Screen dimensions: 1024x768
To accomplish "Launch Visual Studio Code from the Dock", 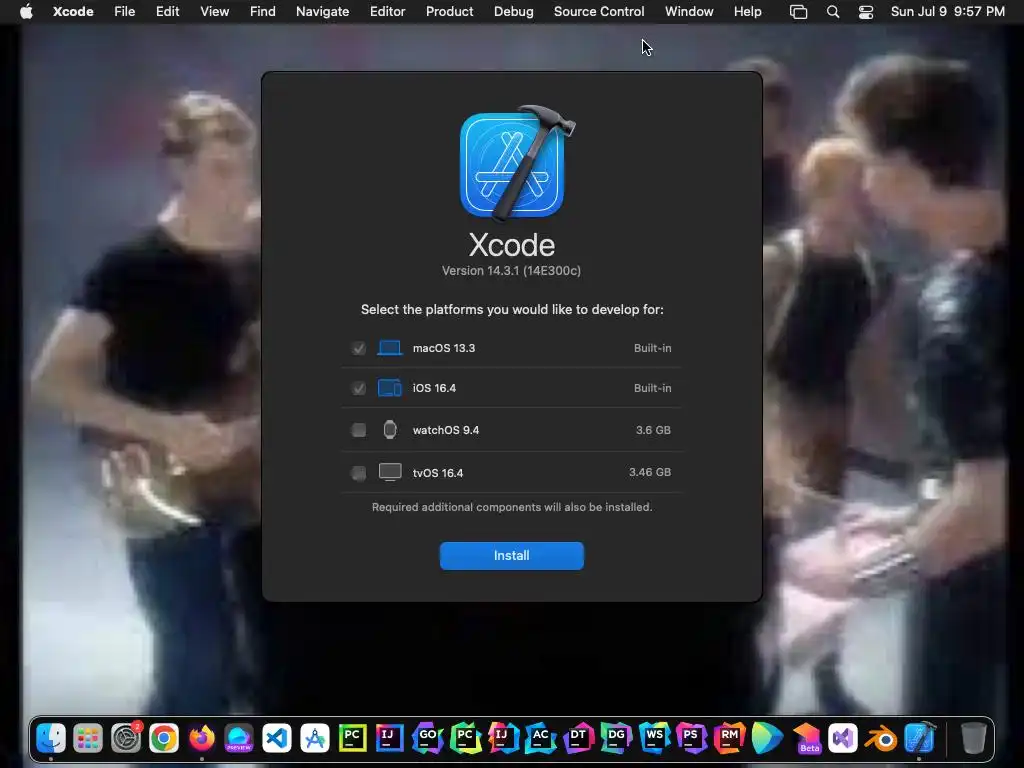I will coord(277,738).
